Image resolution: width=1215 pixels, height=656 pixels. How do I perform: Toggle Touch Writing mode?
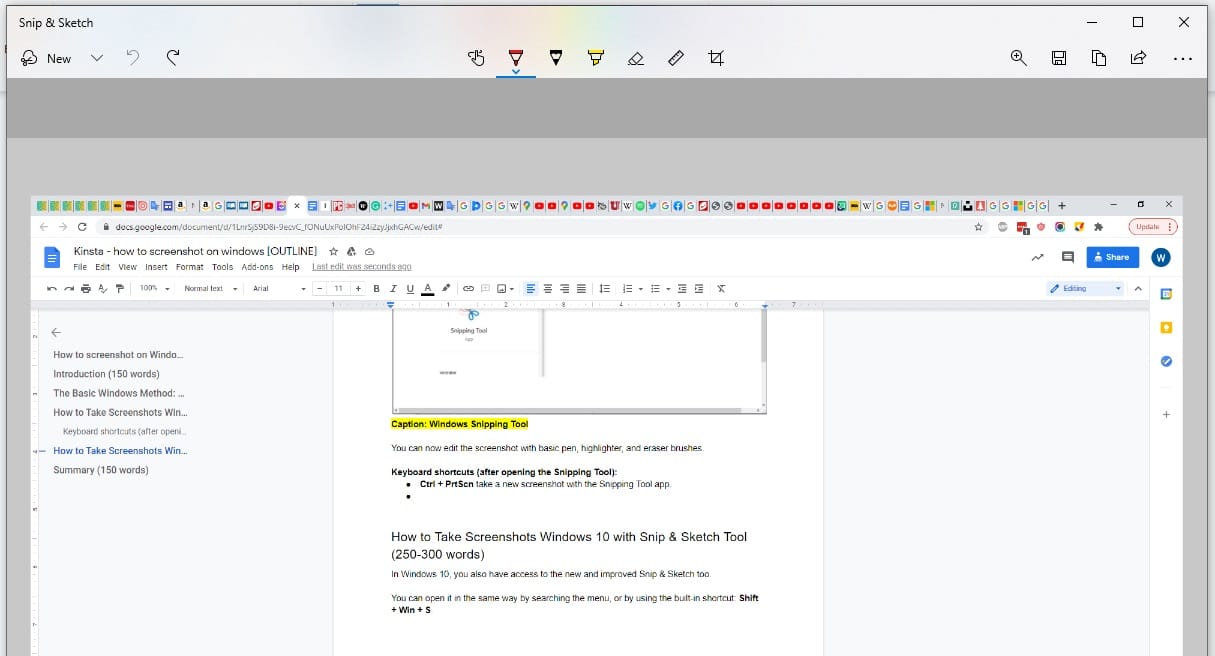477,58
